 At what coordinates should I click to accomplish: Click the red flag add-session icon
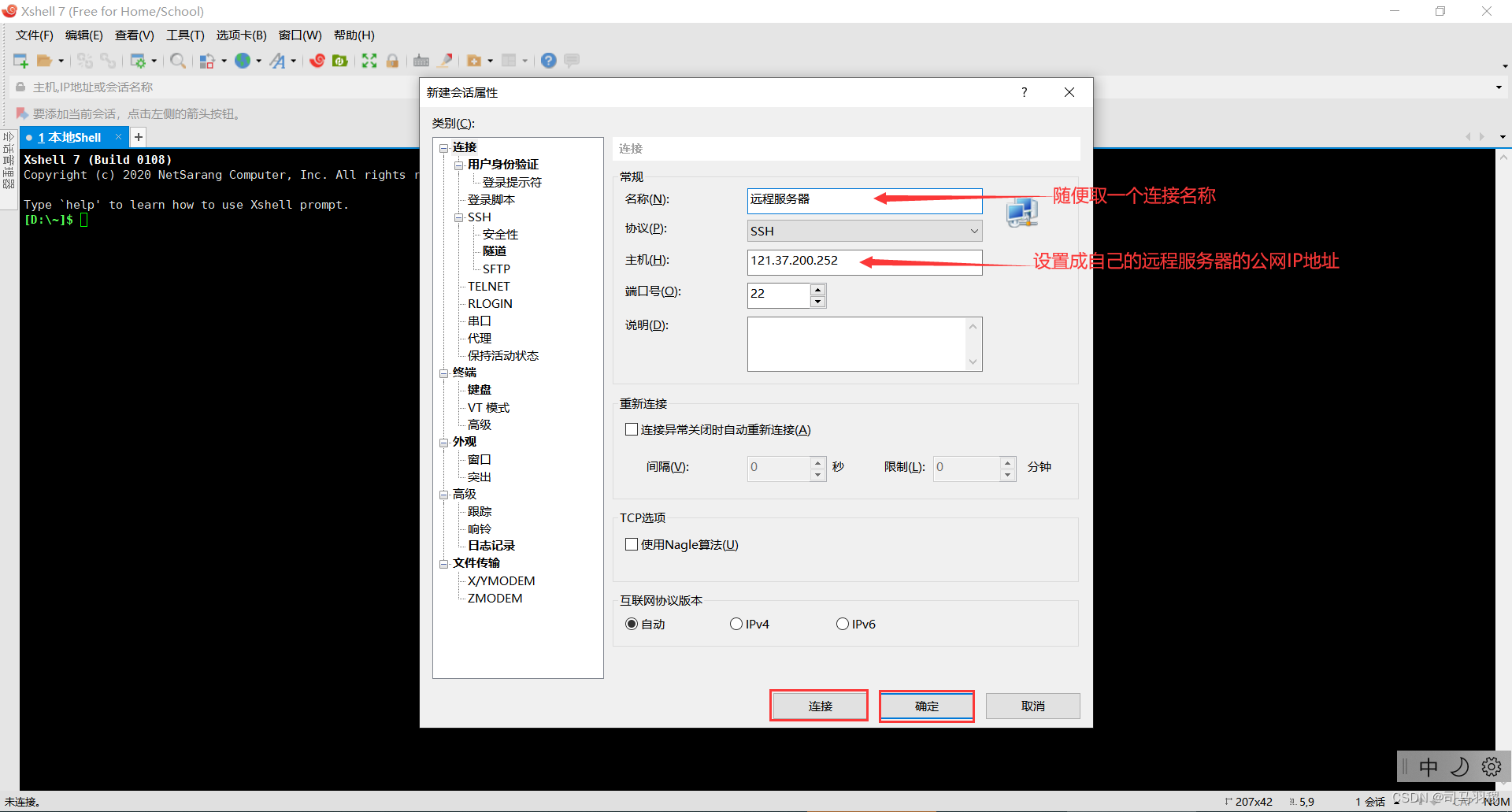[x=22, y=113]
